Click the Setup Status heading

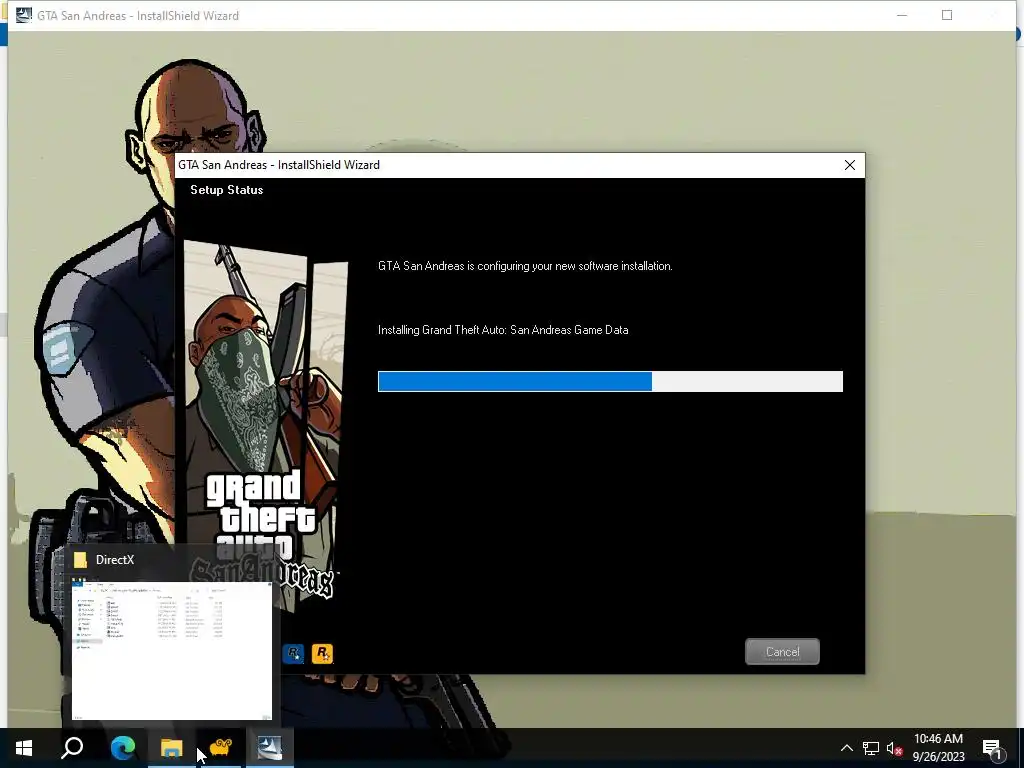pyautogui.click(x=227, y=190)
